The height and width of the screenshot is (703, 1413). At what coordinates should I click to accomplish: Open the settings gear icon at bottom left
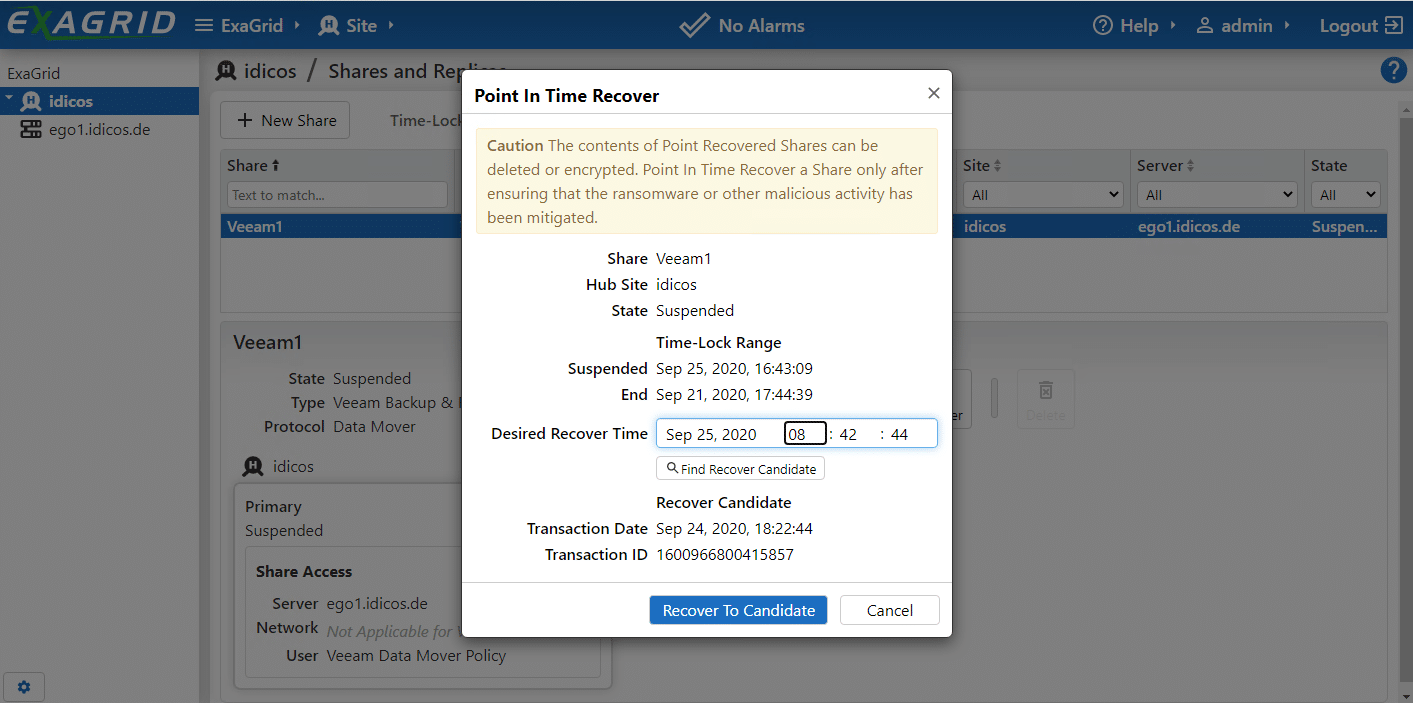(x=24, y=687)
